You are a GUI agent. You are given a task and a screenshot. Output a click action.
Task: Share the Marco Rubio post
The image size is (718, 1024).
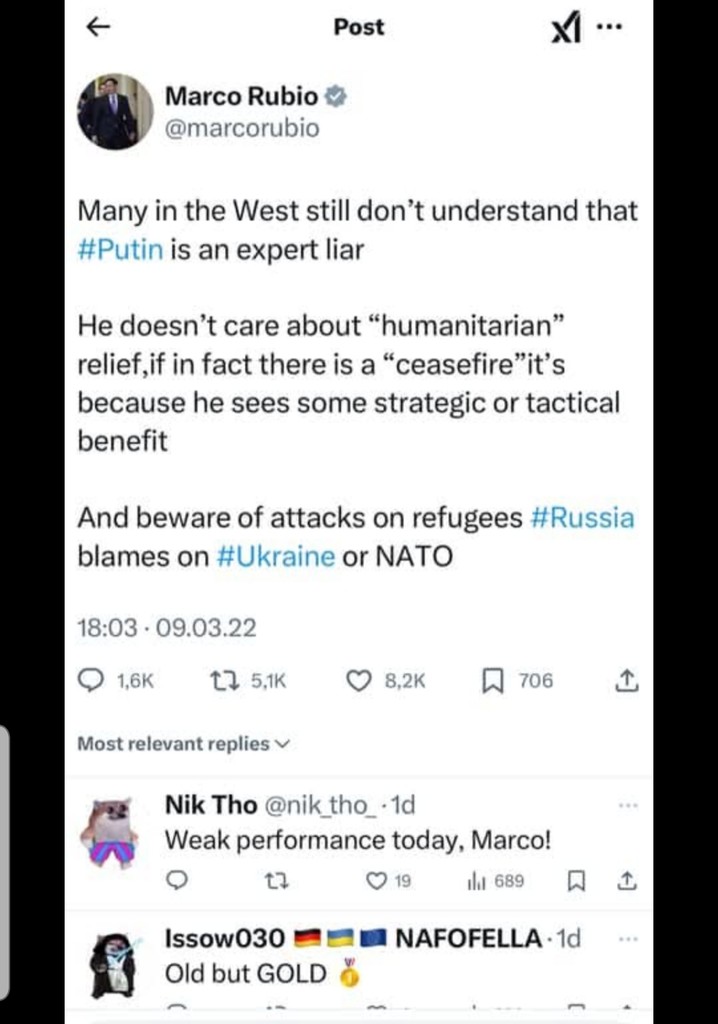point(626,681)
